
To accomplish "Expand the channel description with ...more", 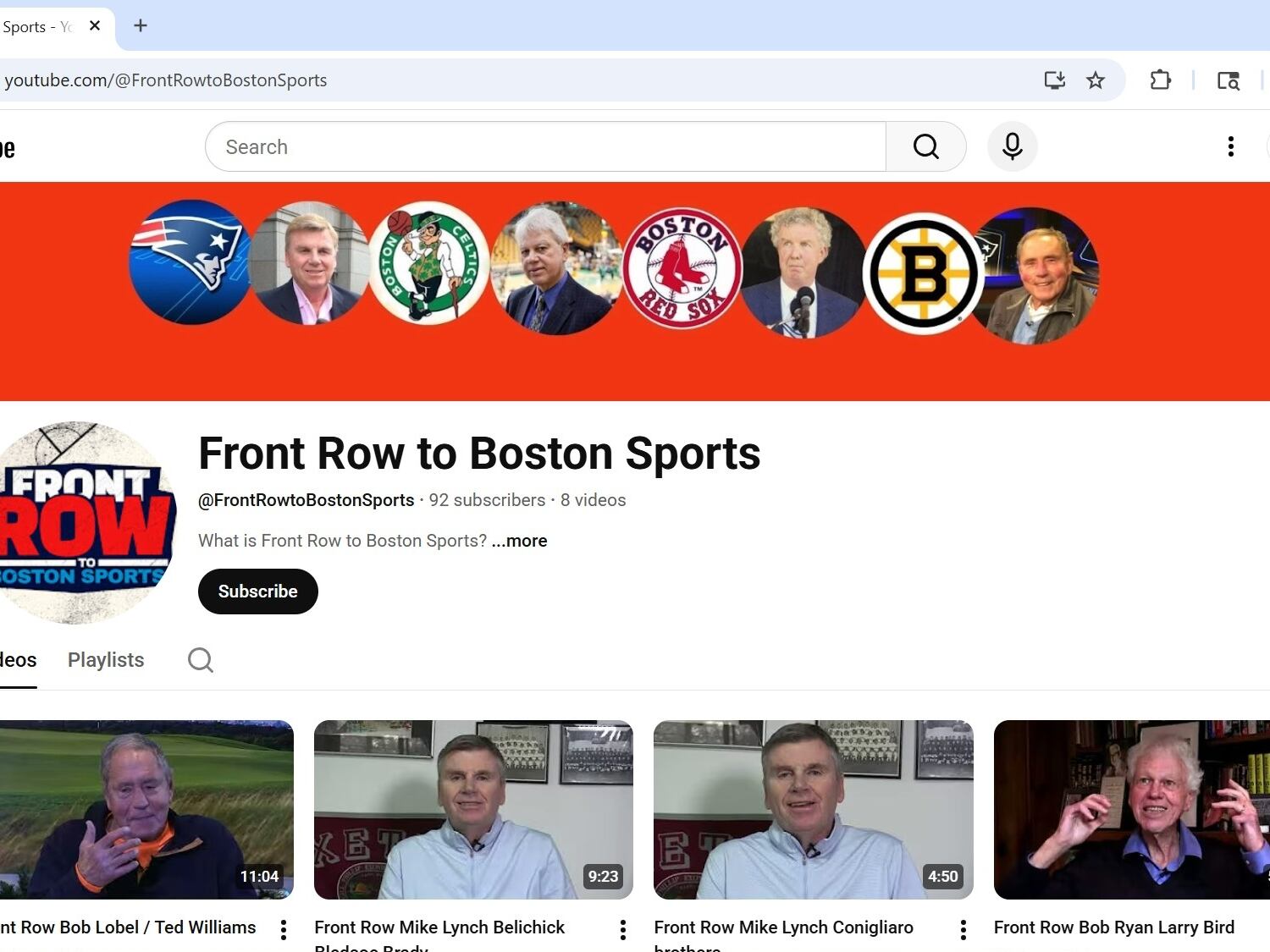I will (519, 540).
